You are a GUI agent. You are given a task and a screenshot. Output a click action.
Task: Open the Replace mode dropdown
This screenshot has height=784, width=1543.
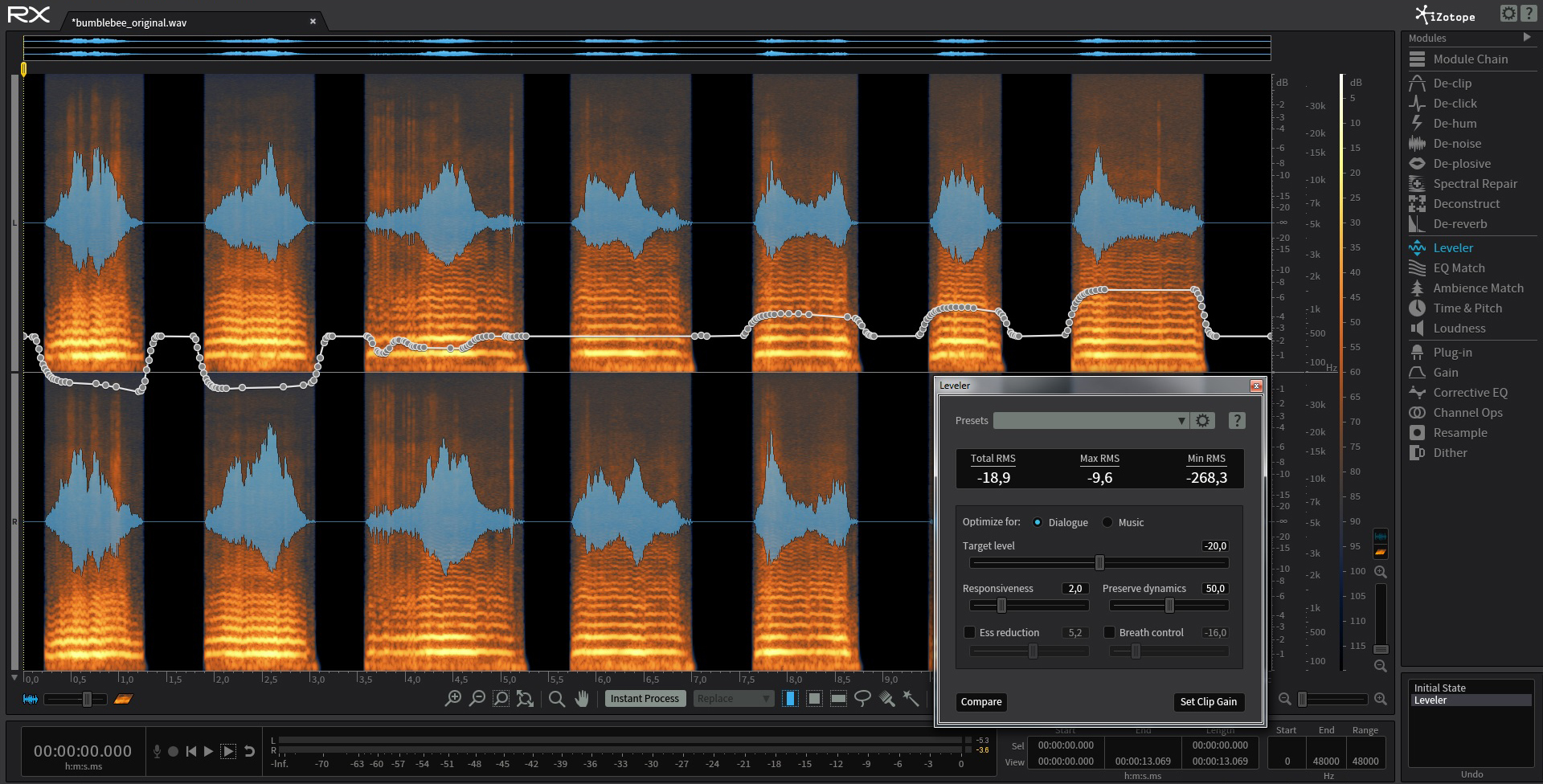point(732,699)
